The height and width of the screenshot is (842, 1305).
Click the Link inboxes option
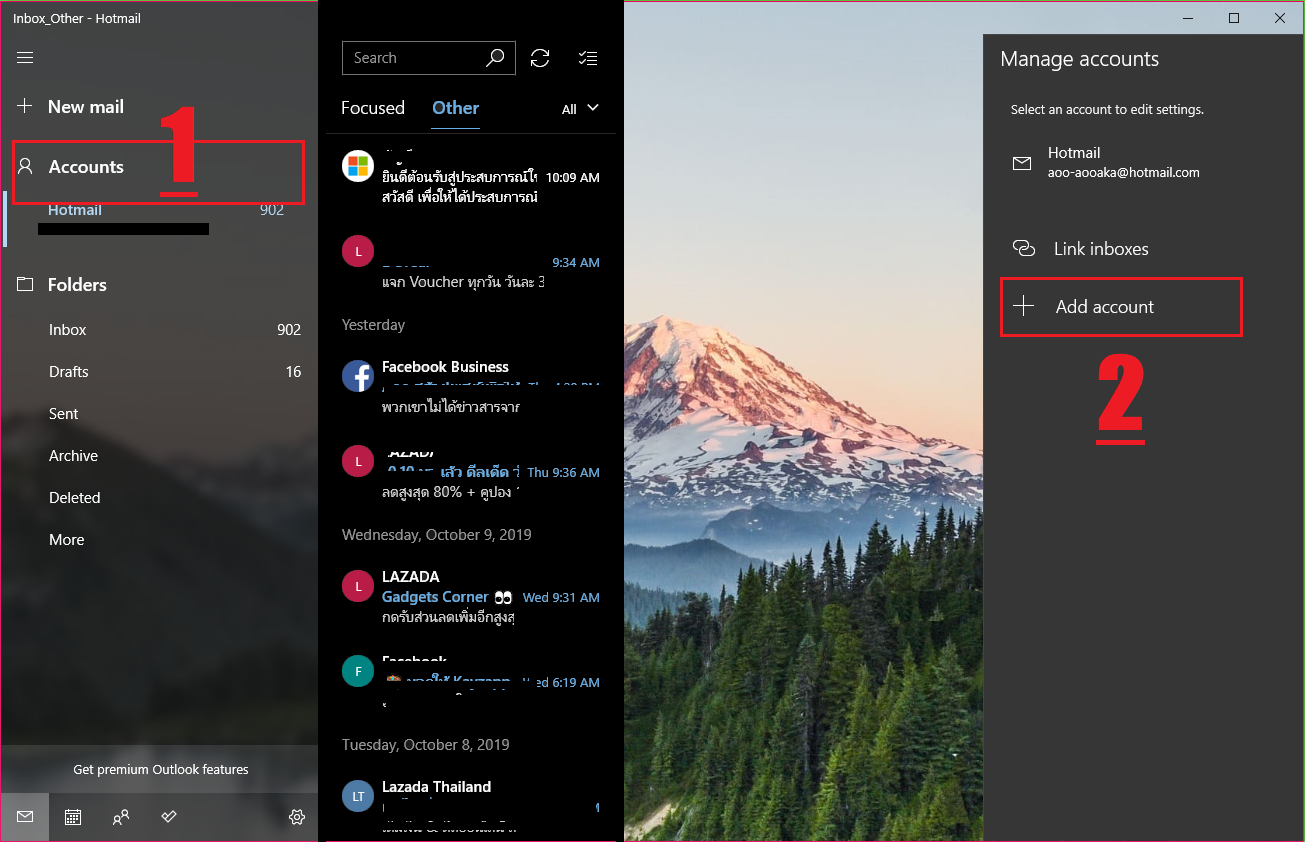tap(1144, 249)
